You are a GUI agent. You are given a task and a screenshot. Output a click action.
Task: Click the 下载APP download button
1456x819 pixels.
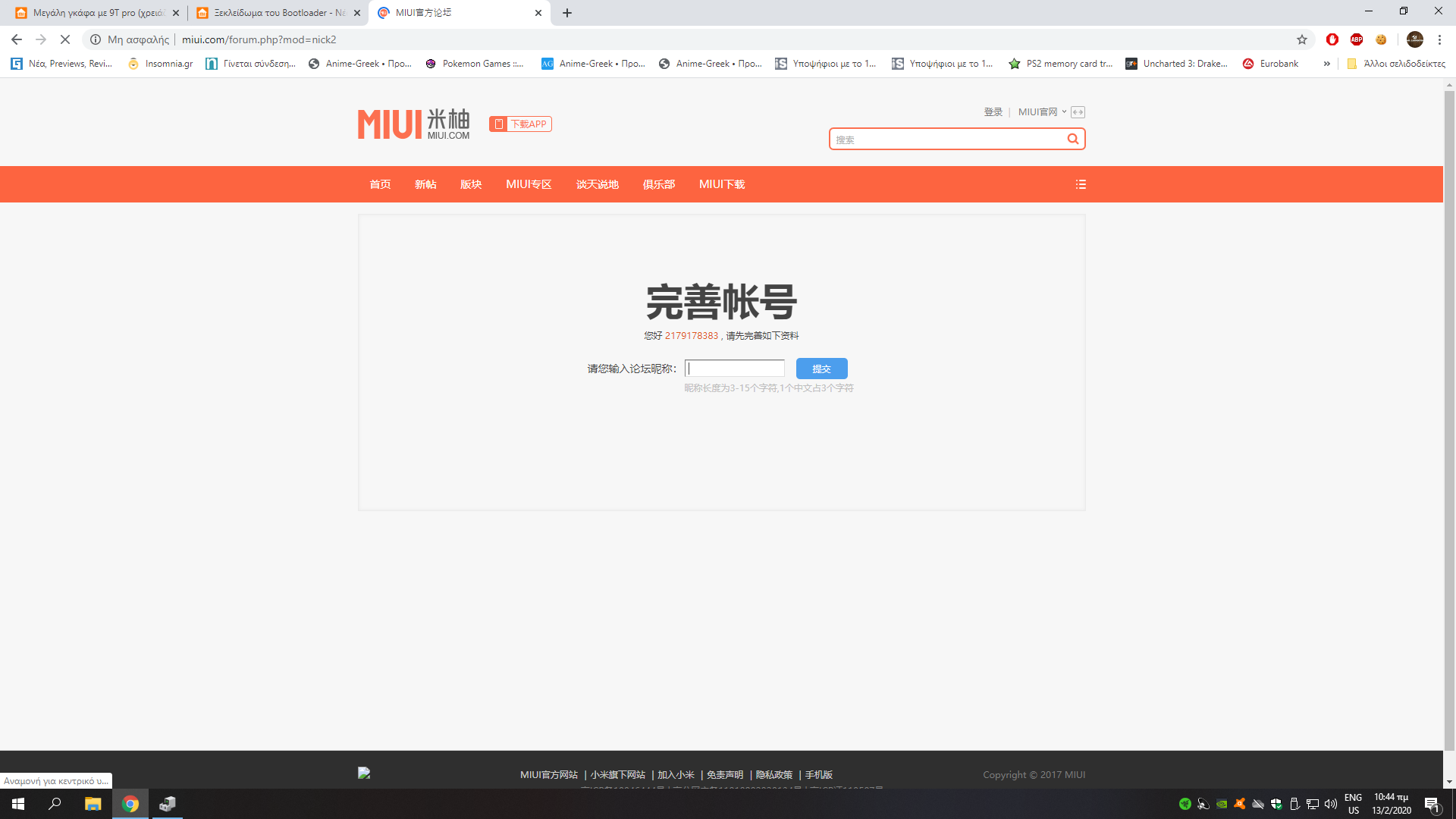click(520, 124)
